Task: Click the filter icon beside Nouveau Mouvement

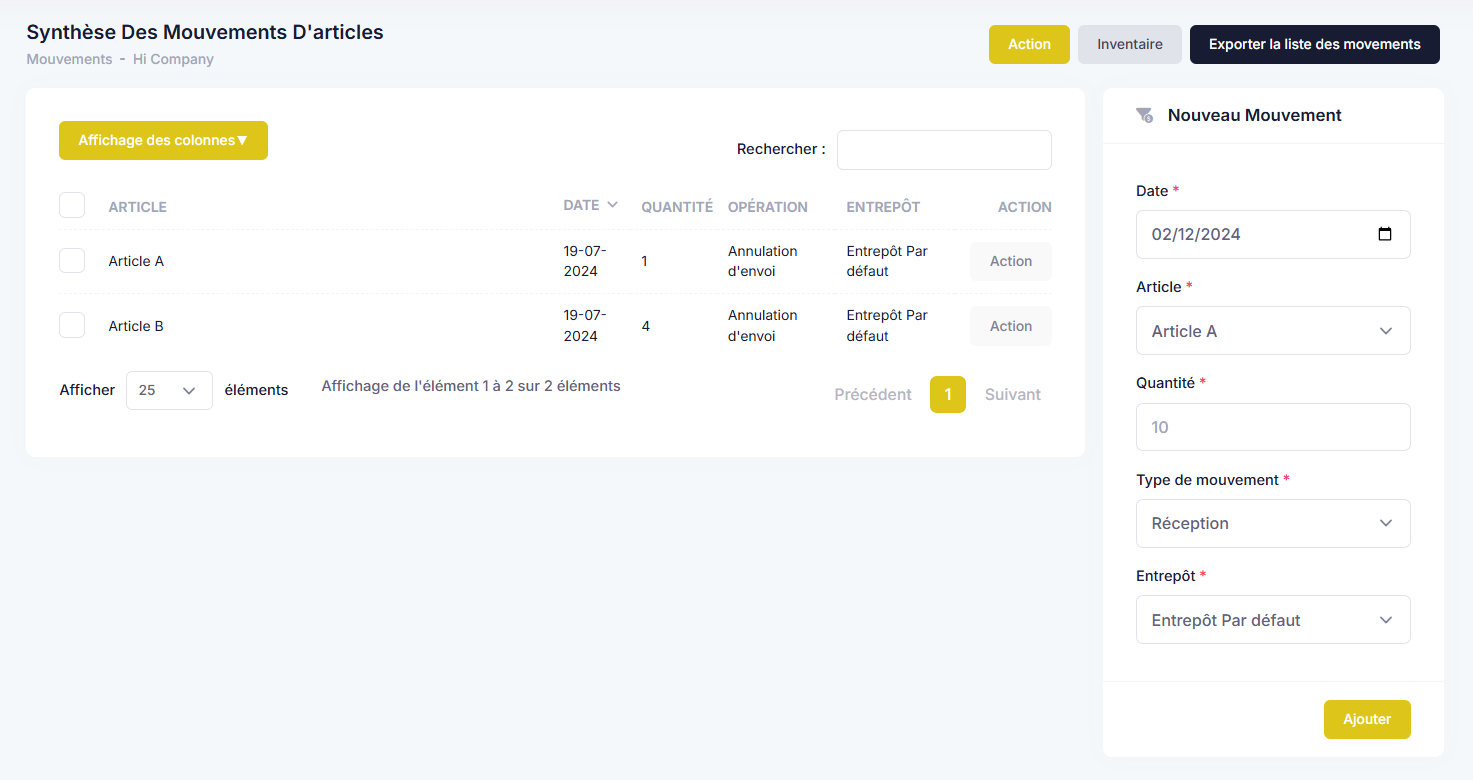Action: point(1145,116)
